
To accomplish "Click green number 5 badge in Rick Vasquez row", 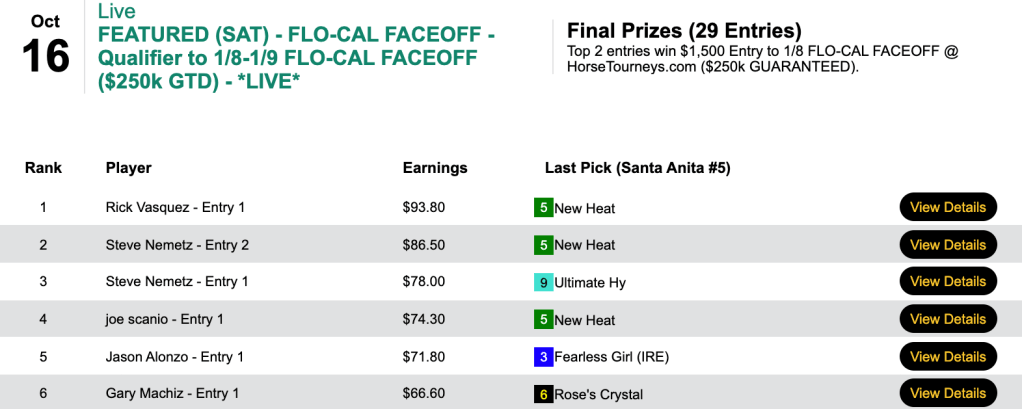I will (543, 208).
